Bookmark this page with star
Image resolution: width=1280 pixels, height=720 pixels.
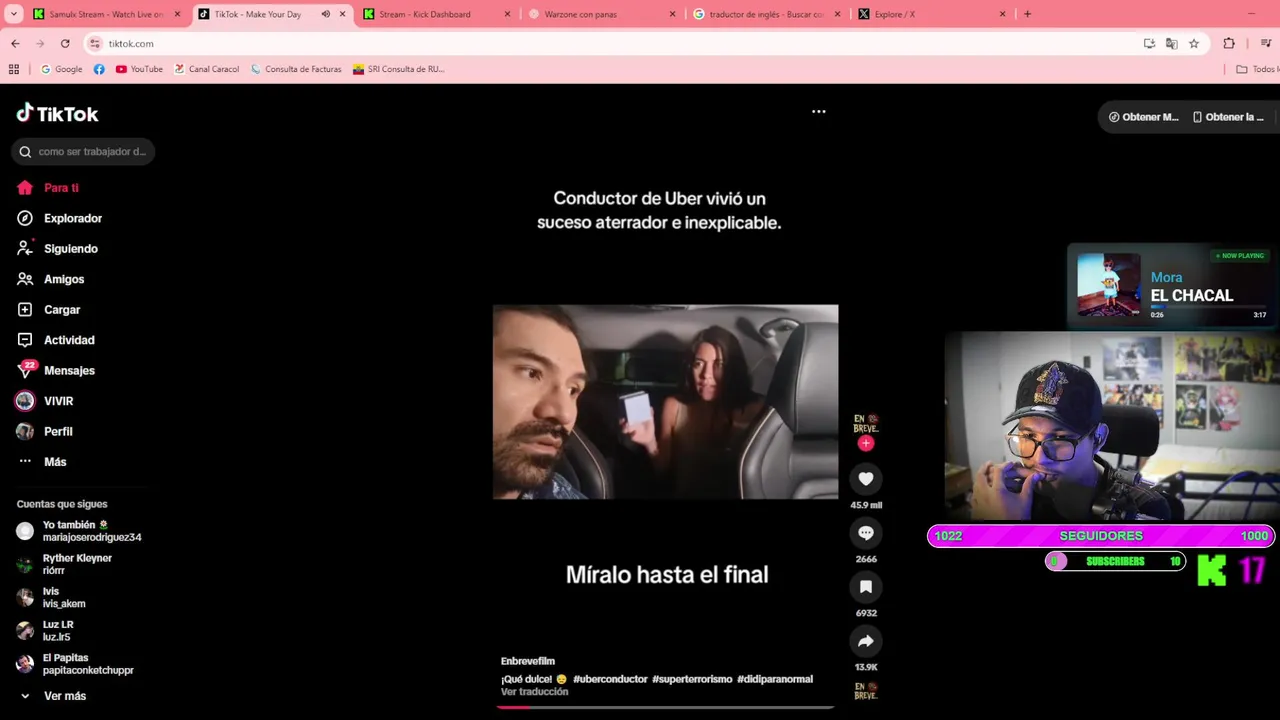pyautogui.click(x=1194, y=44)
